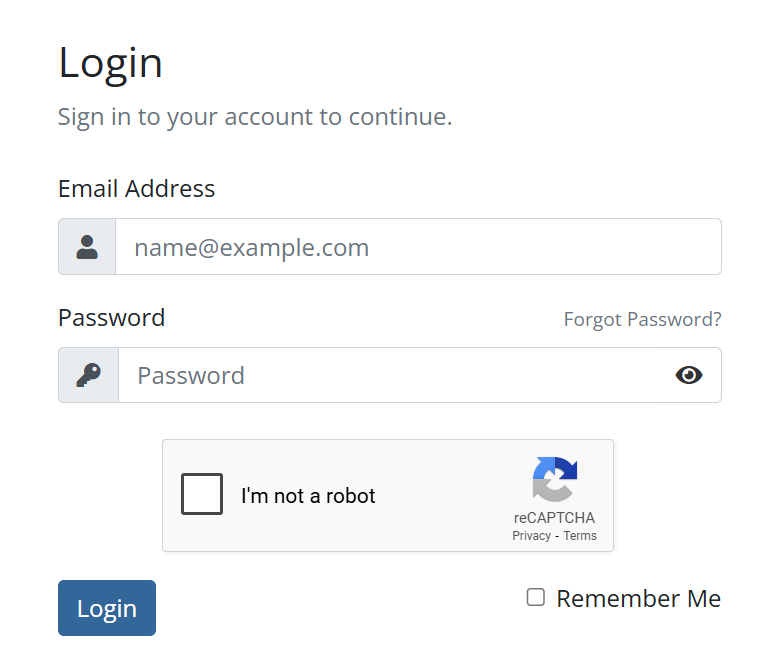Open the reCAPTCHA Privacy link
Screen dimensions: 758x658
[531, 536]
